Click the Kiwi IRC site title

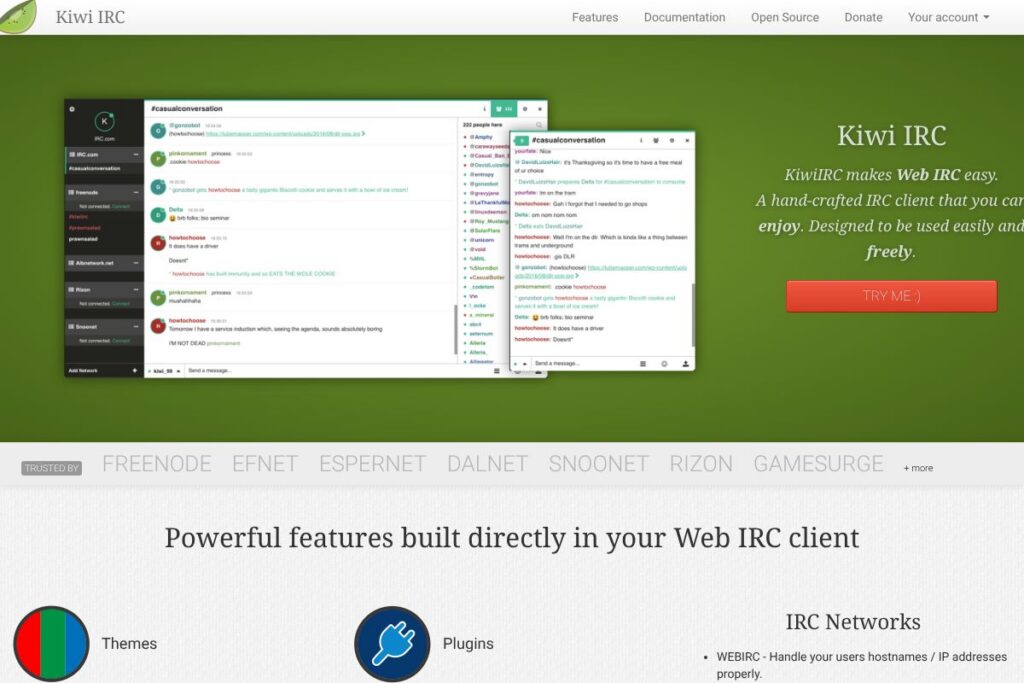click(x=90, y=17)
